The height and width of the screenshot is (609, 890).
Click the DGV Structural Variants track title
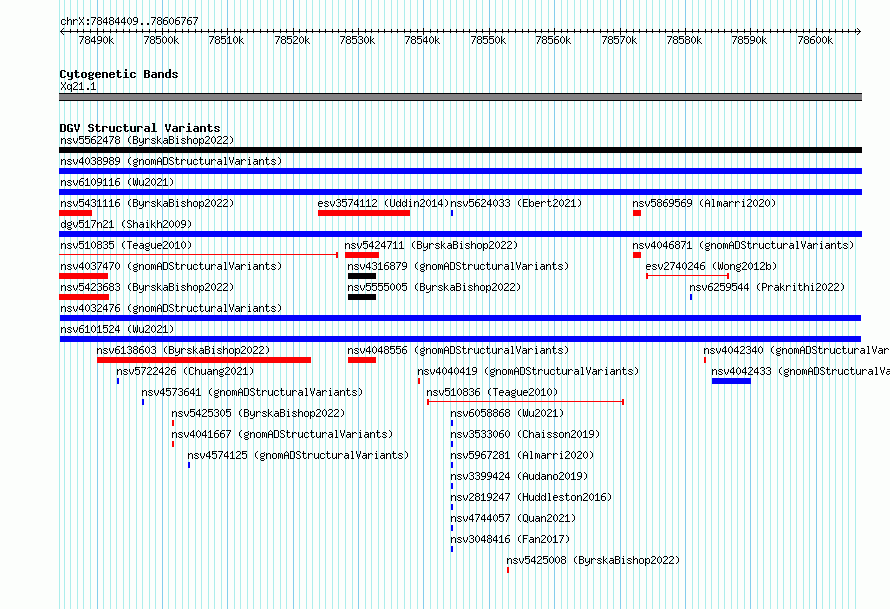(x=140, y=128)
